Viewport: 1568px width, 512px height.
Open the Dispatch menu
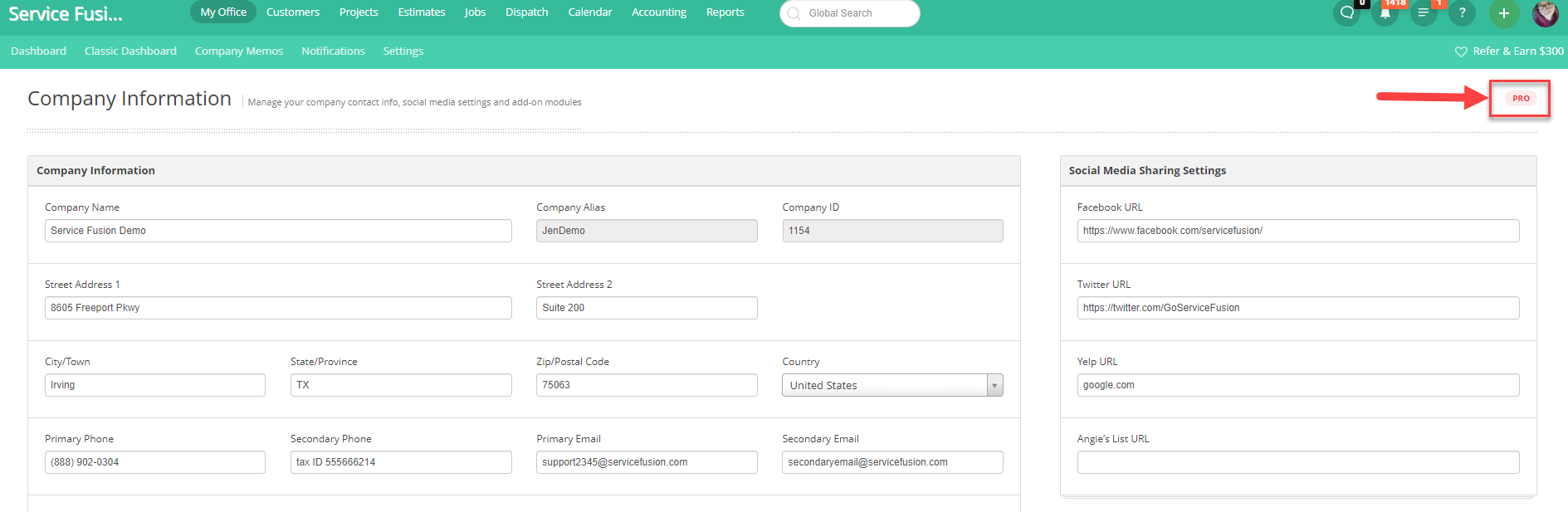[527, 12]
